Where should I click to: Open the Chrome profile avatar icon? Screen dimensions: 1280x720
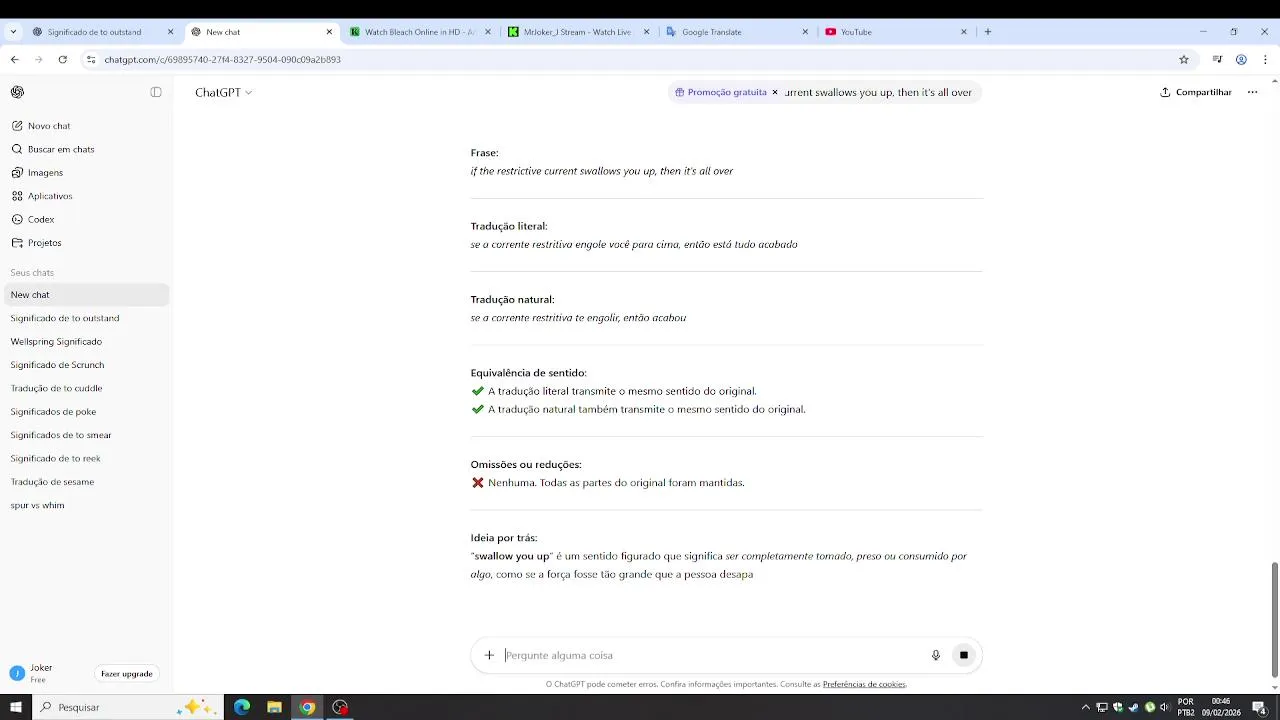coord(1241,60)
